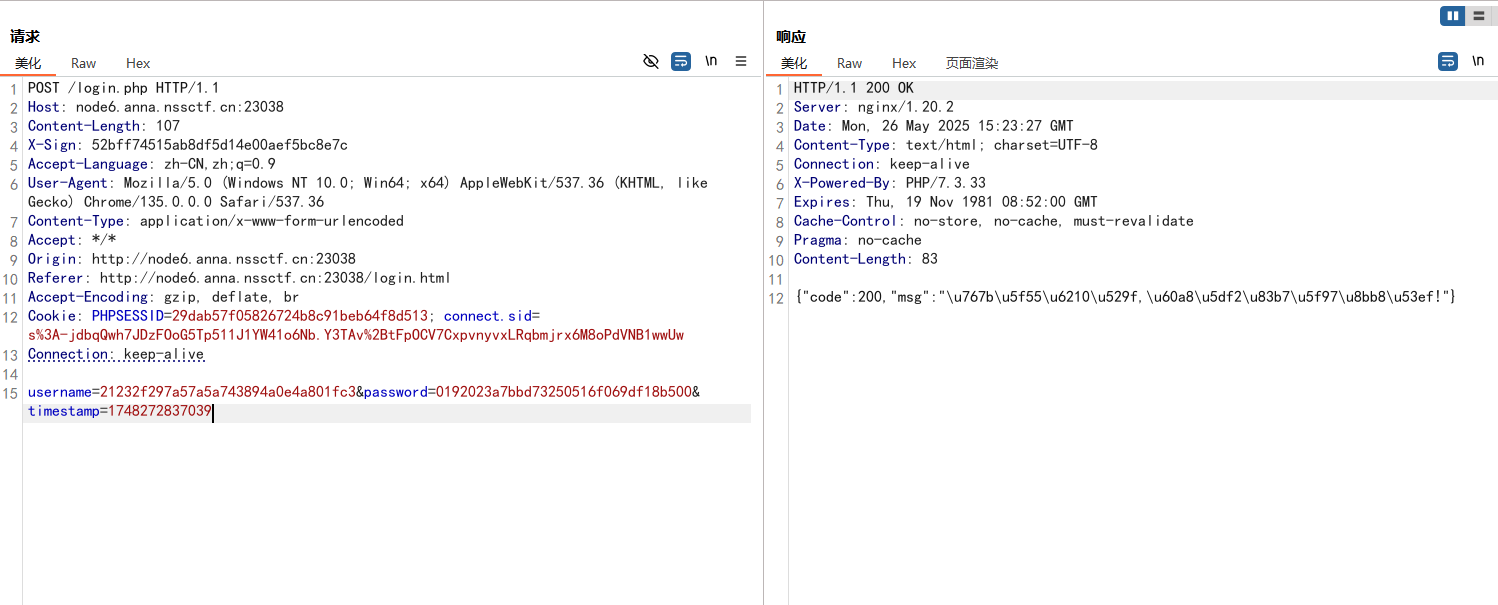The image size is (1498, 605).
Task: Toggle word wrap icon in response panel
Action: click(x=1448, y=62)
